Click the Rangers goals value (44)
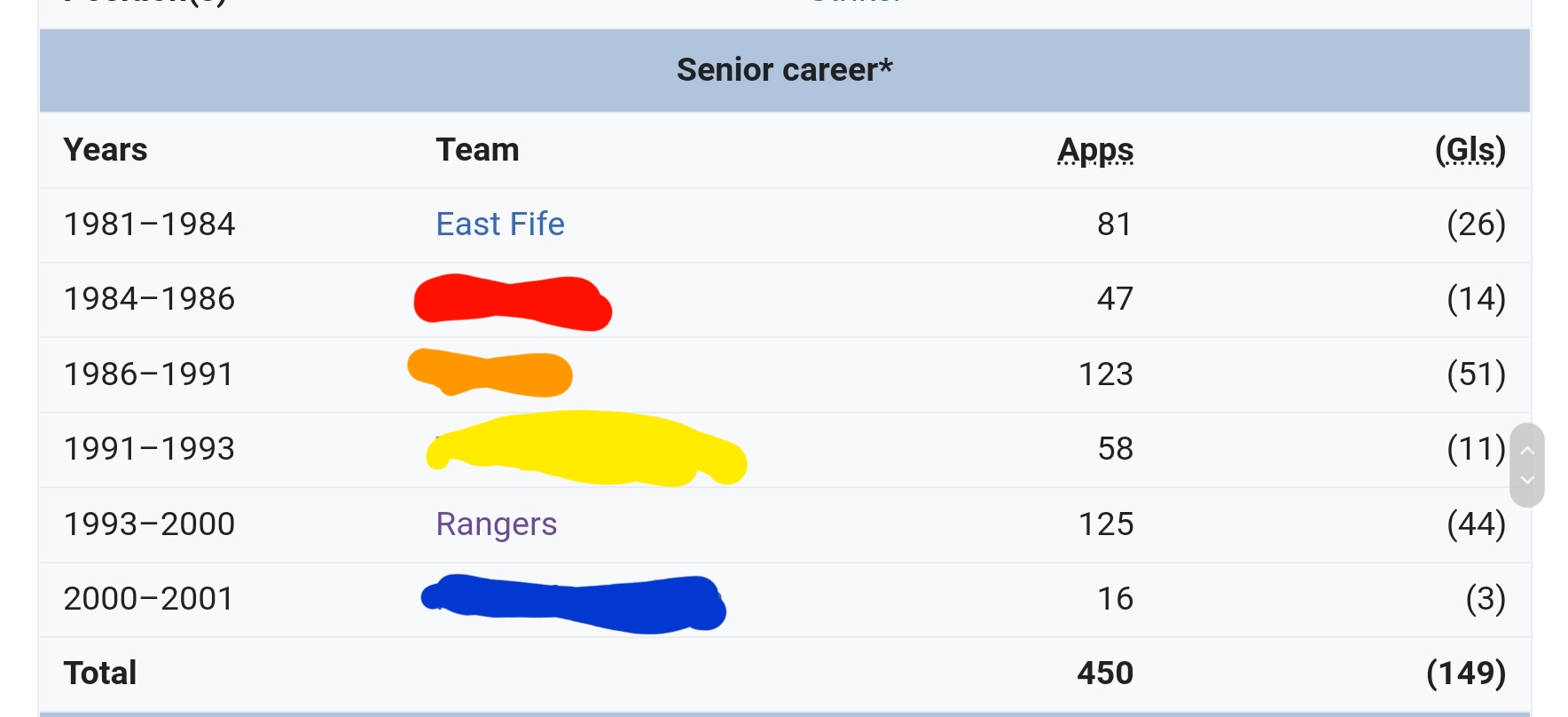The width and height of the screenshot is (1568, 717). (1477, 524)
